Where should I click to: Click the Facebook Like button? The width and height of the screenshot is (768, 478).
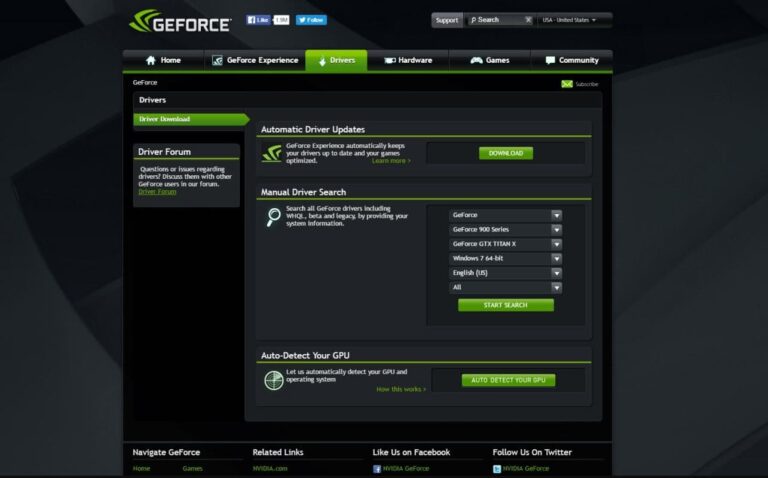[260, 20]
